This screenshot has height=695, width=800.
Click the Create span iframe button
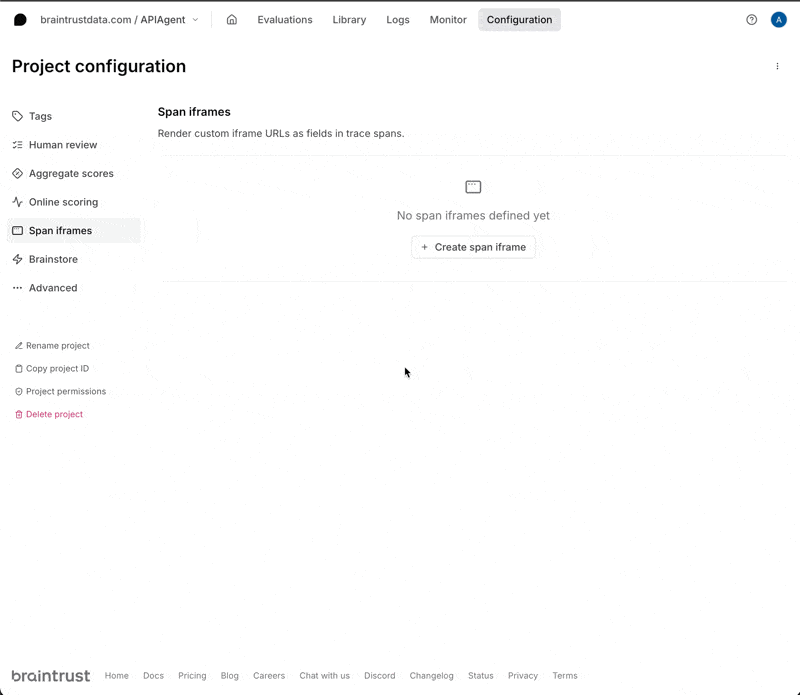click(473, 247)
